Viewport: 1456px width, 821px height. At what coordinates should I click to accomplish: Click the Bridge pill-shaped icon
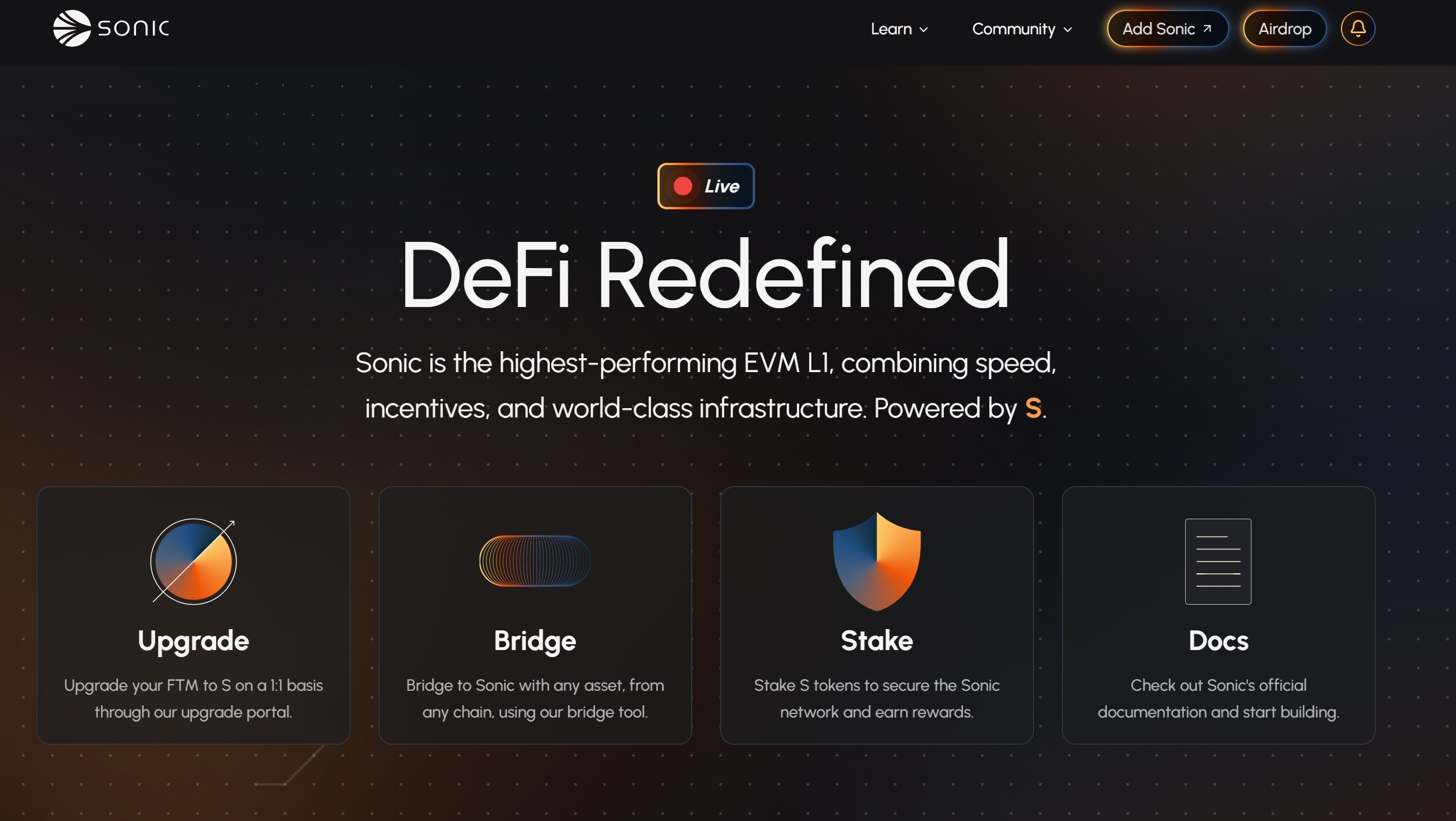(535, 561)
